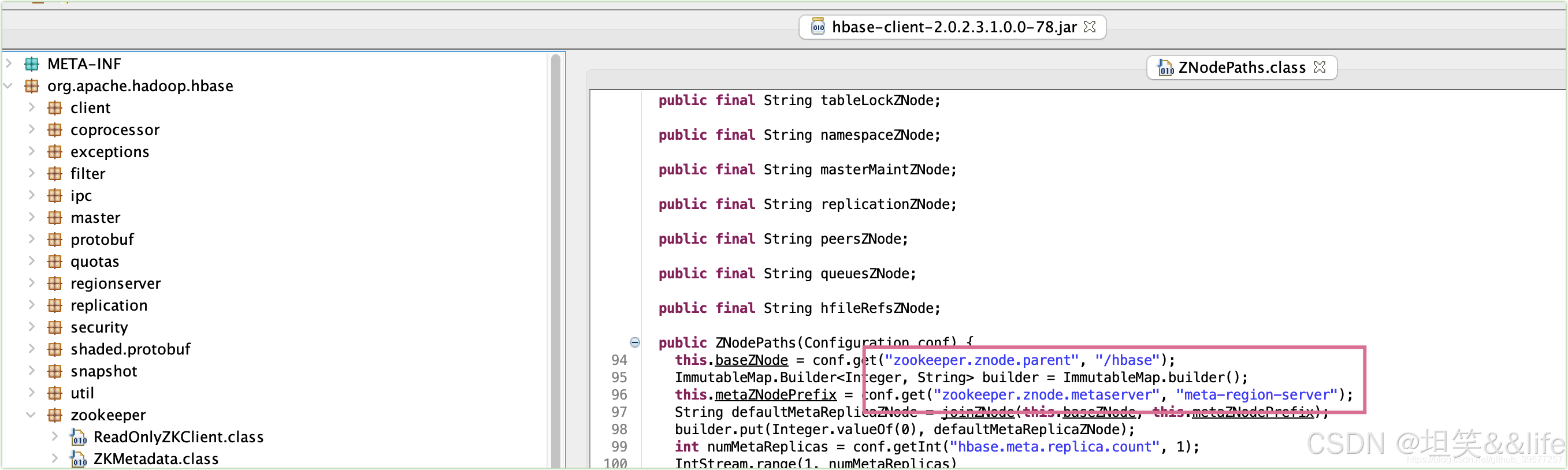Viewport: 1568px width, 470px height.
Task: Select the ZNodePaths.class tab
Action: (x=1242, y=68)
